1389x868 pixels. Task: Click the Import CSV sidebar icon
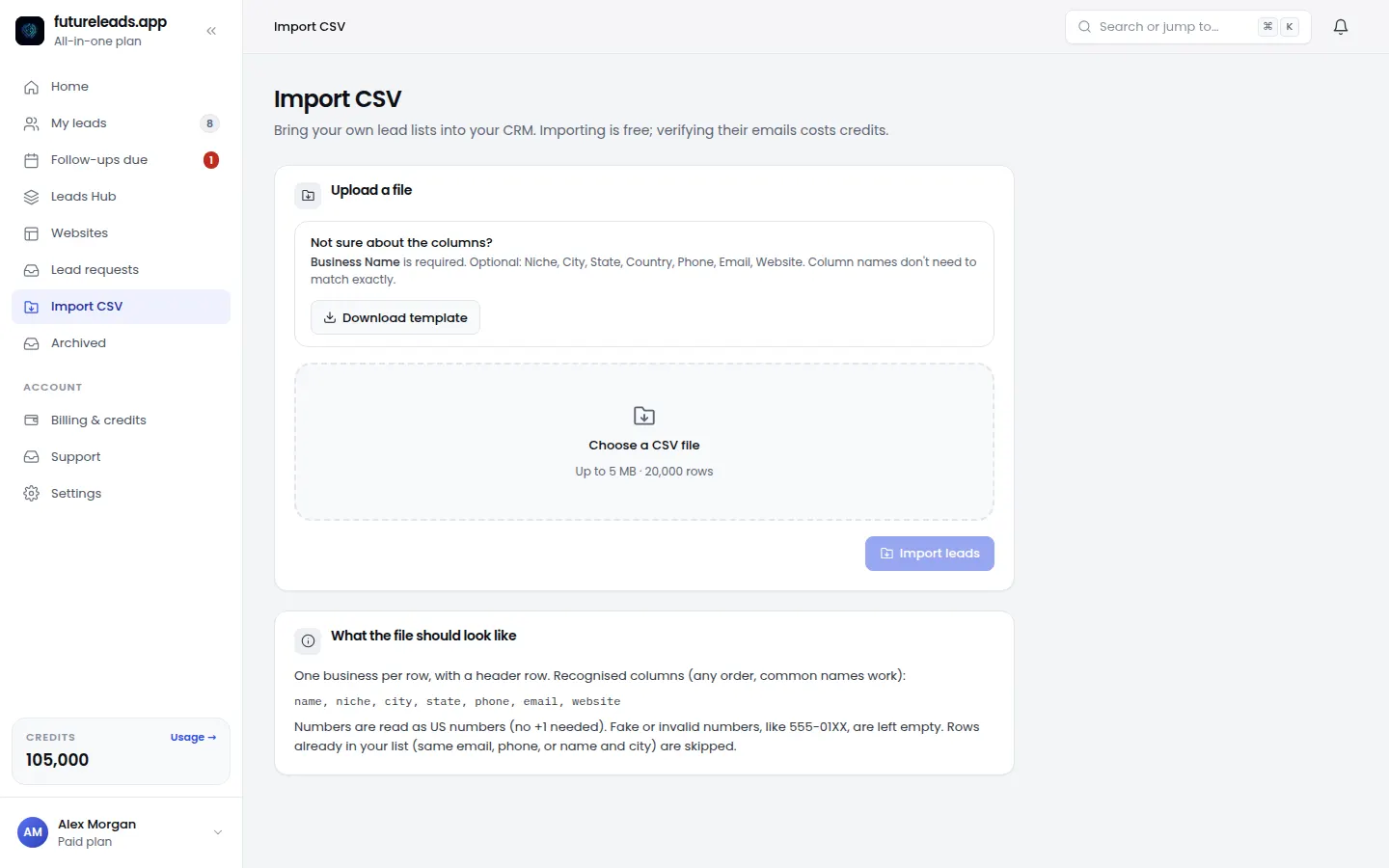pyautogui.click(x=32, y=307)
